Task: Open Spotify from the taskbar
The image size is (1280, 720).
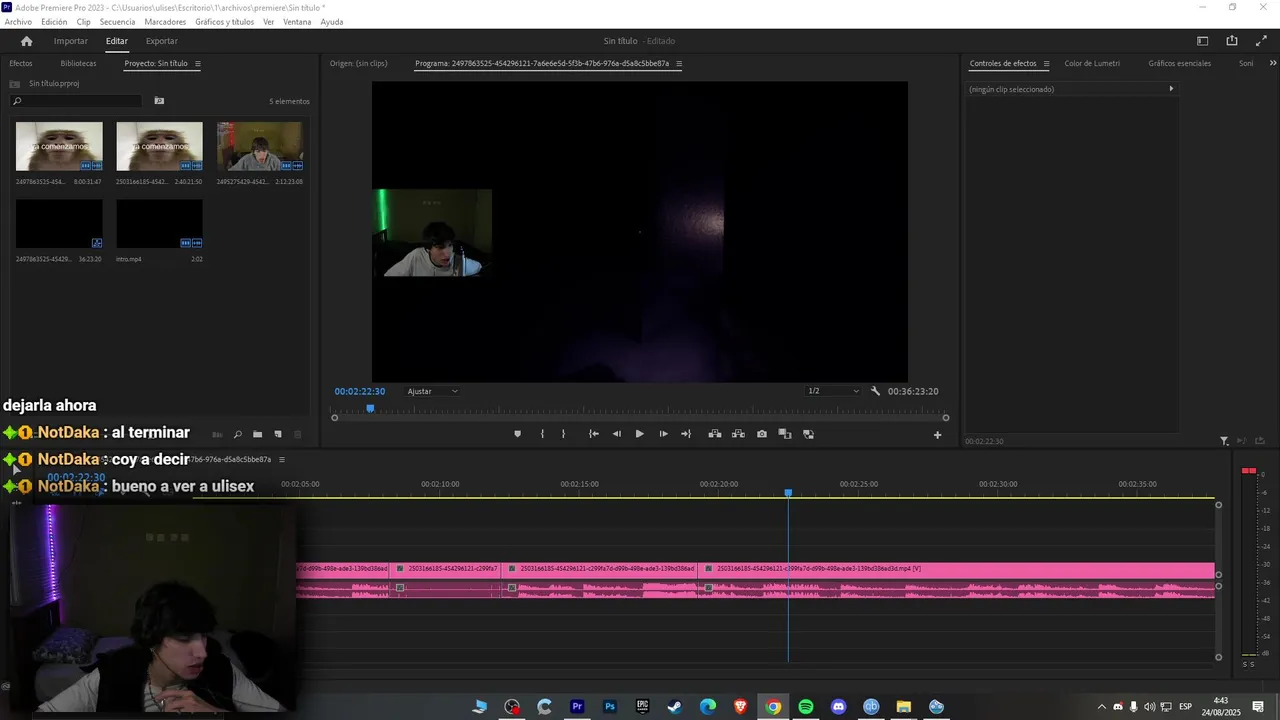Action: click(806, 707)
